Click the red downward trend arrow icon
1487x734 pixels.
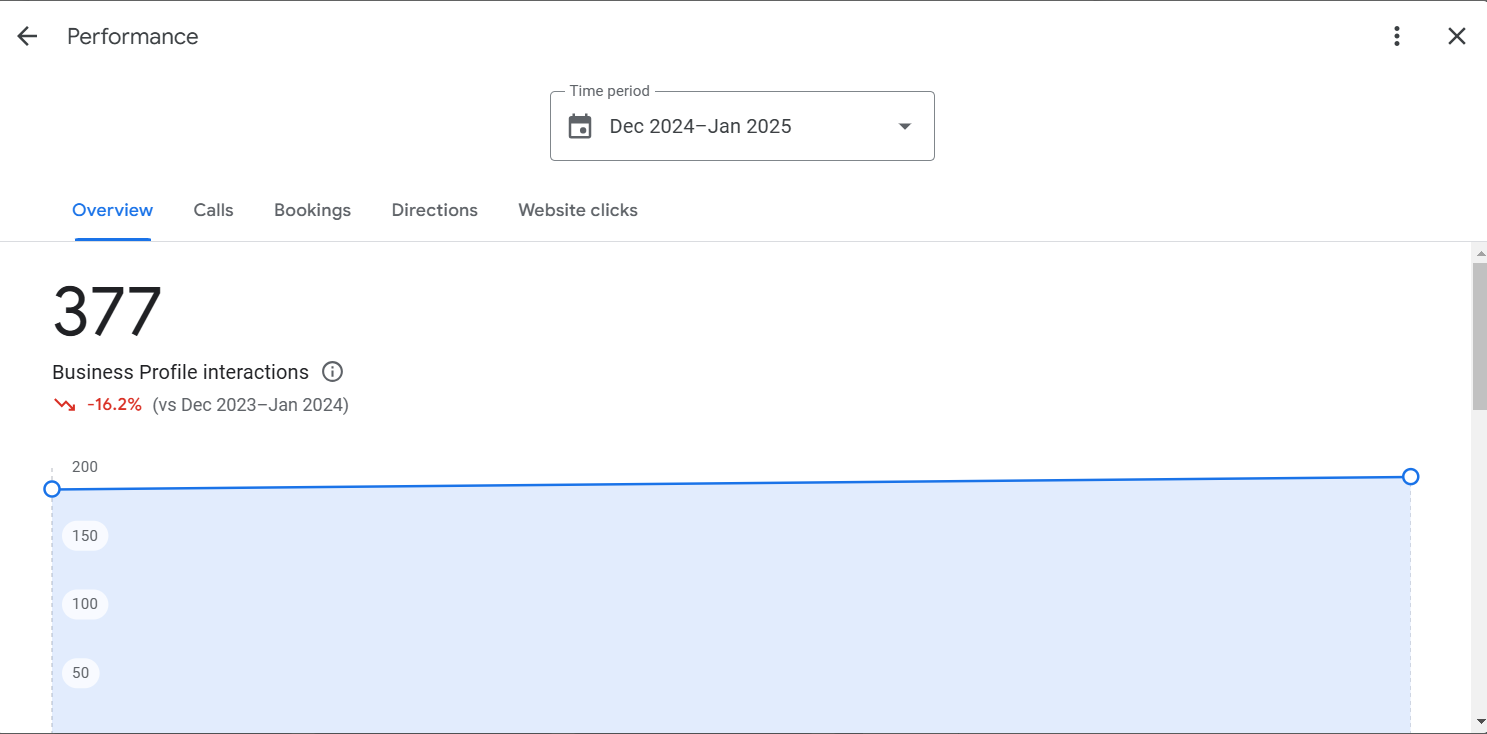click(65, 405)
